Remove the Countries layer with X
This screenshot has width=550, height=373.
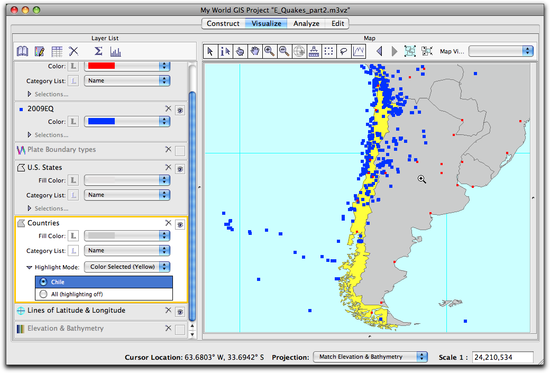click(168, 223)
